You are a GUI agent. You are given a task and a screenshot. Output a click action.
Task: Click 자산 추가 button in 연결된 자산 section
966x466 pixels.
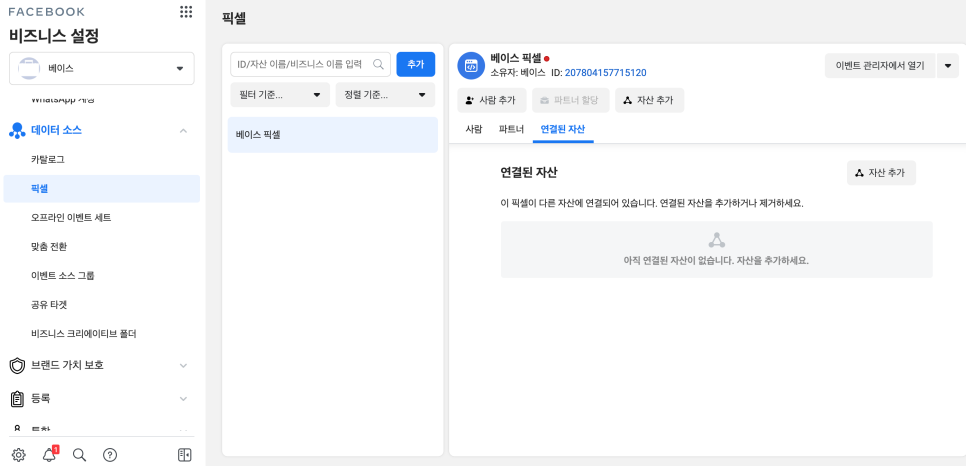pos(881,173)
